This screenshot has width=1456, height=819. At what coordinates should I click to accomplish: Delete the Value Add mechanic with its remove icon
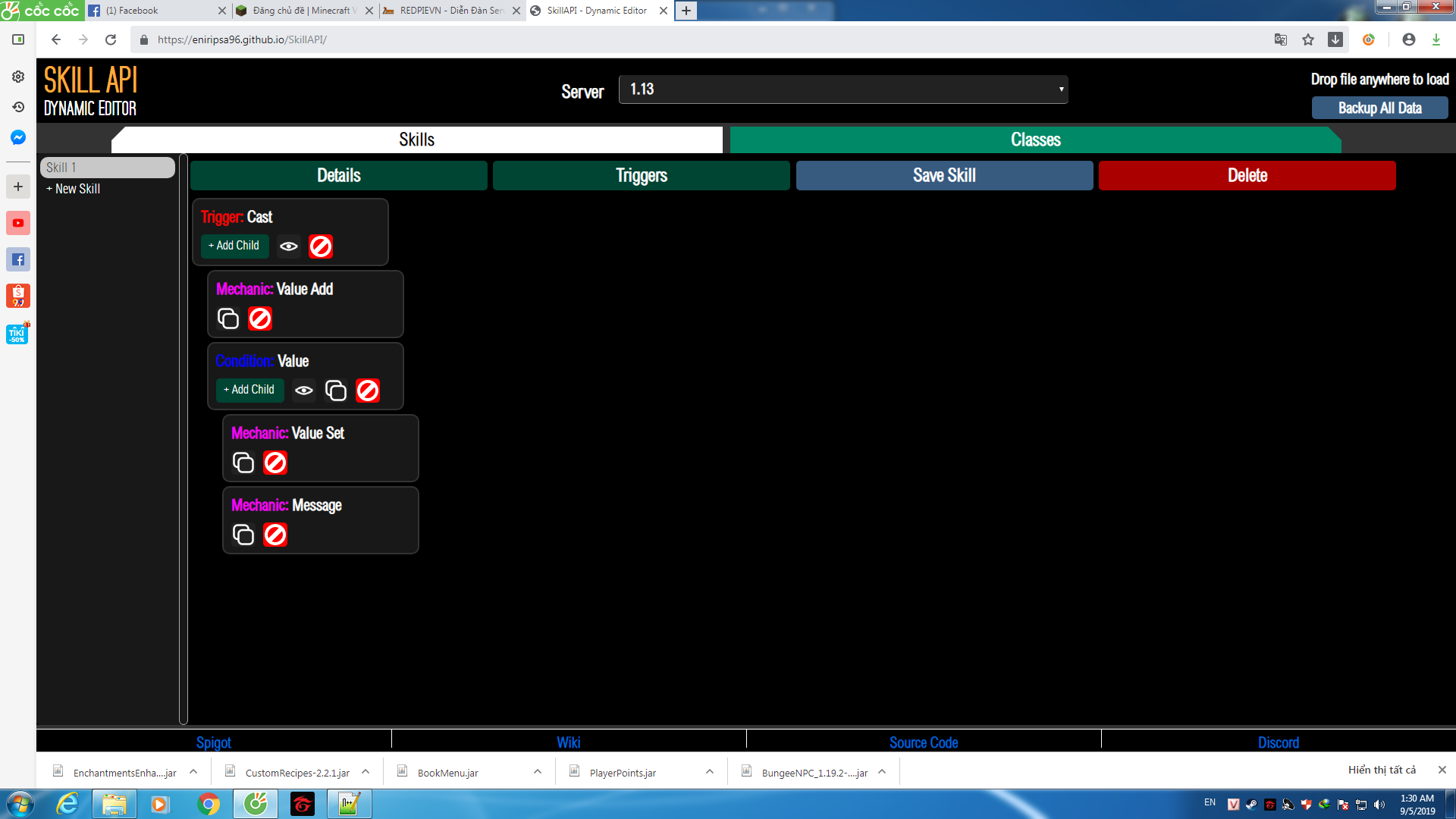pos(260,318)
